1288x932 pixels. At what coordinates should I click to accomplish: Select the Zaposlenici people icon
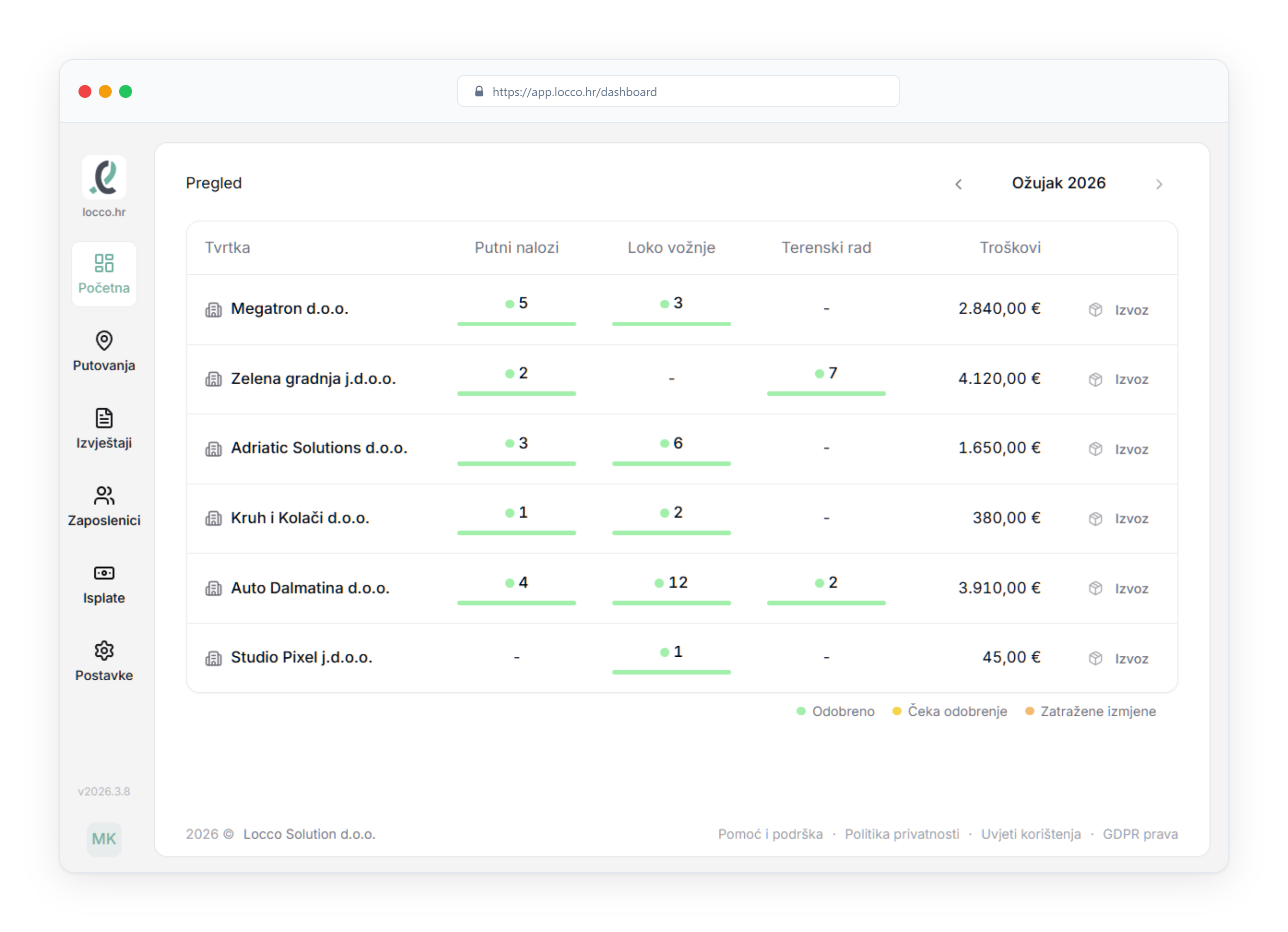104,496
